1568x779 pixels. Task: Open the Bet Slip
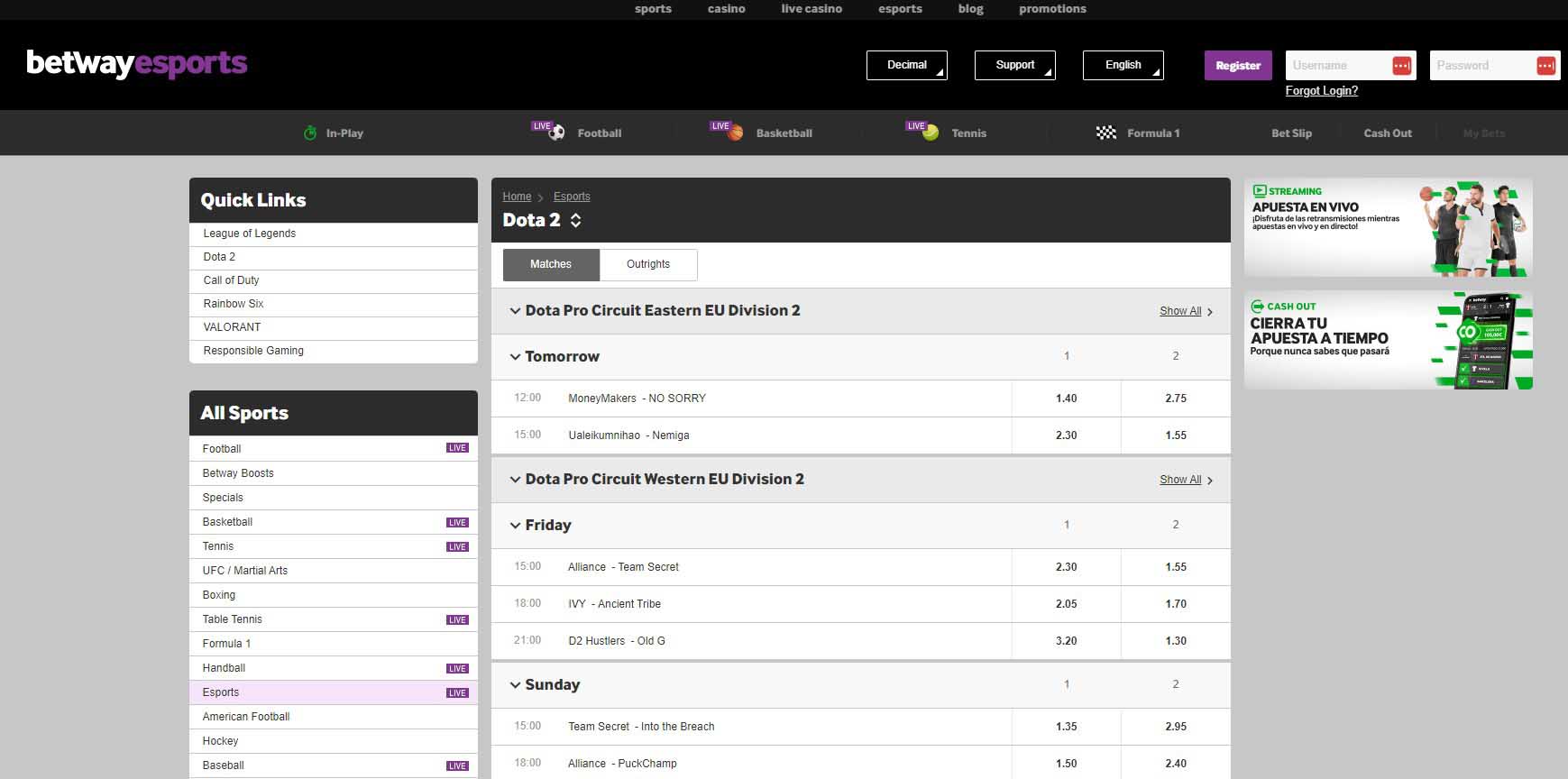click(1291, 133)
